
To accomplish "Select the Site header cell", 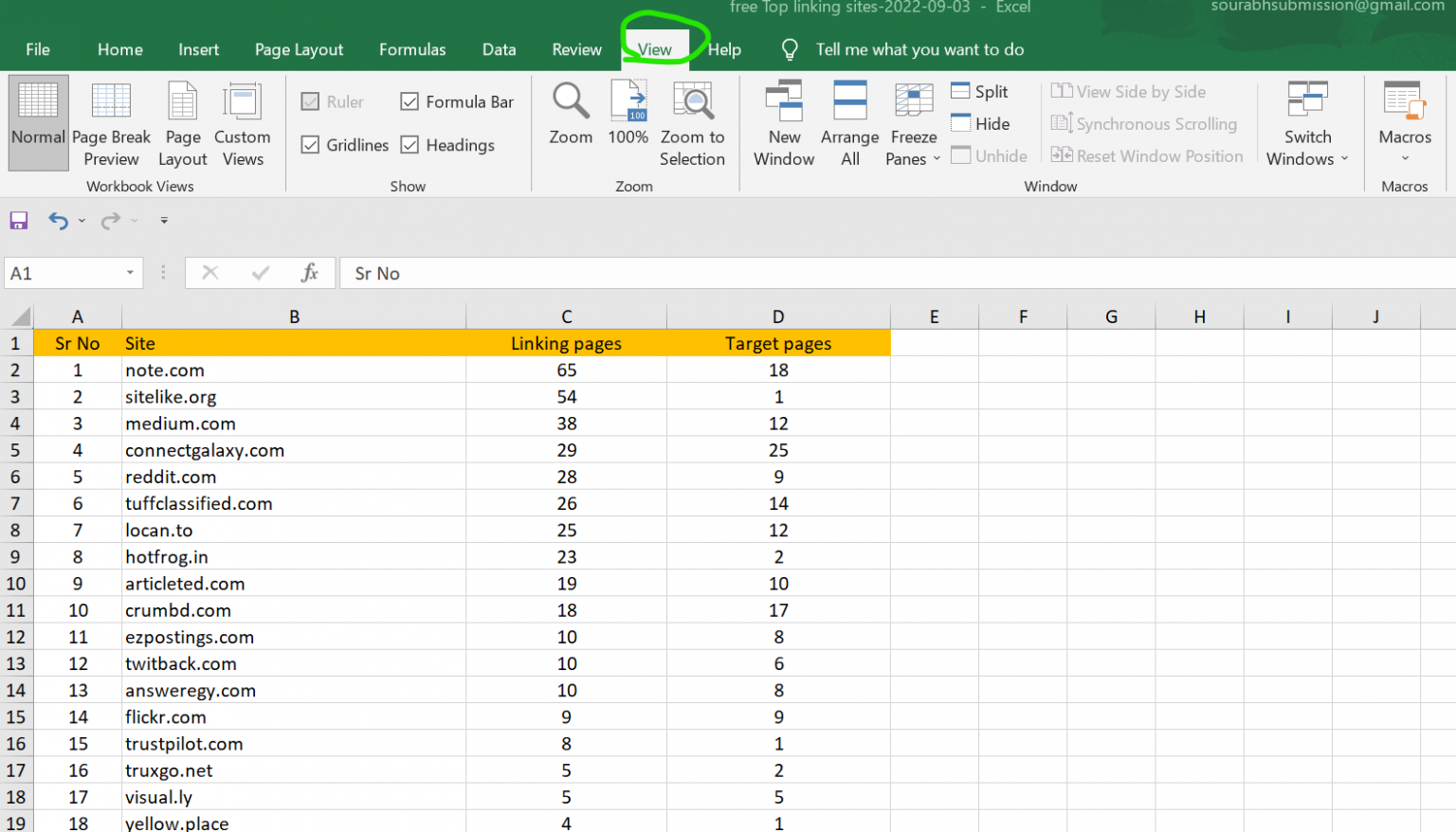I will [294, 343].
